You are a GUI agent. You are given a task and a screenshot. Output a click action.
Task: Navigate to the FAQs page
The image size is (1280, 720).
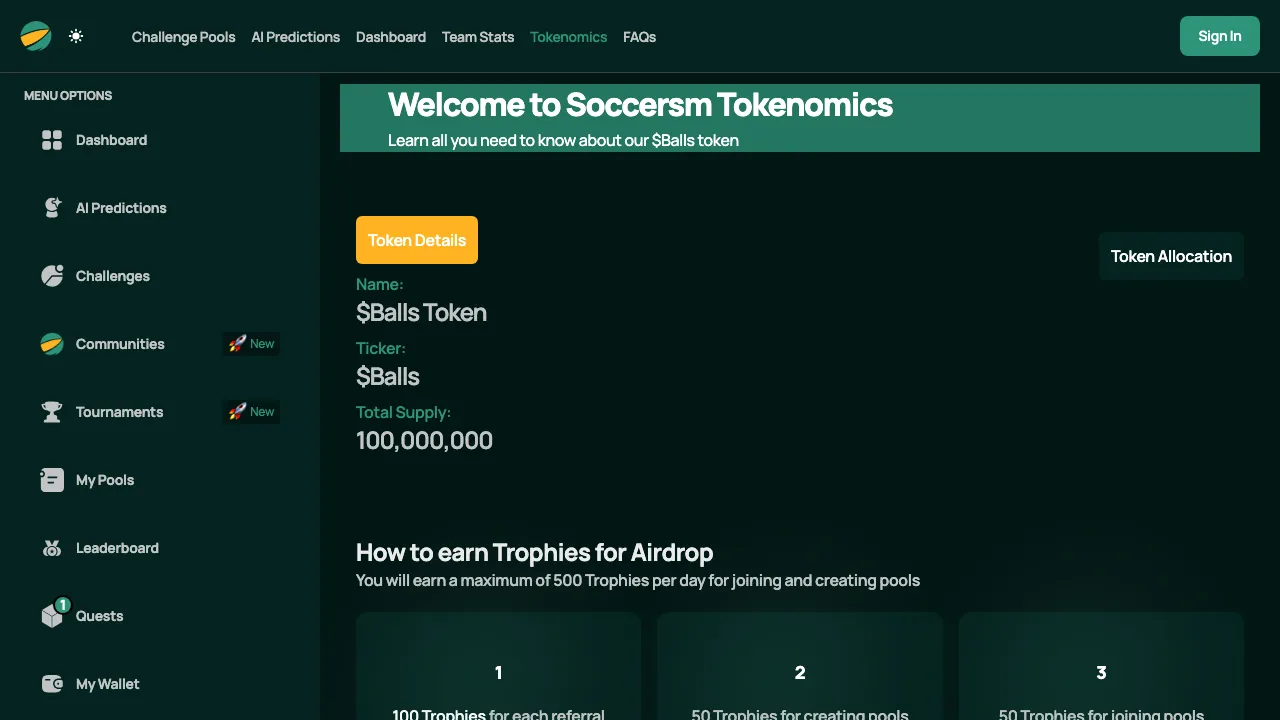tap(639, 37)
